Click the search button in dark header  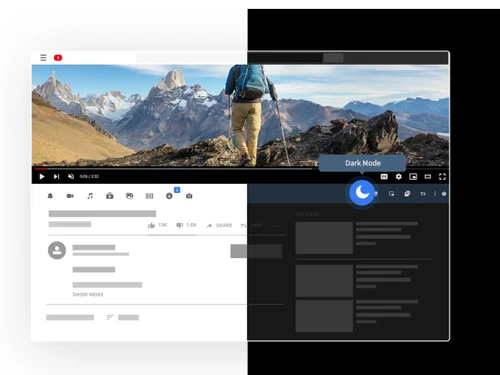point(333,58)
